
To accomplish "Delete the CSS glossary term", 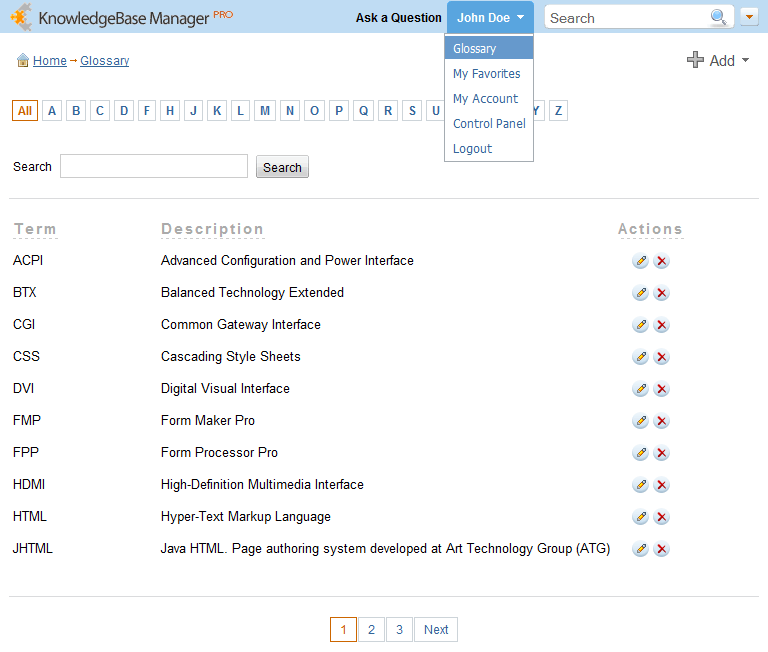I will tap(661, 357).
